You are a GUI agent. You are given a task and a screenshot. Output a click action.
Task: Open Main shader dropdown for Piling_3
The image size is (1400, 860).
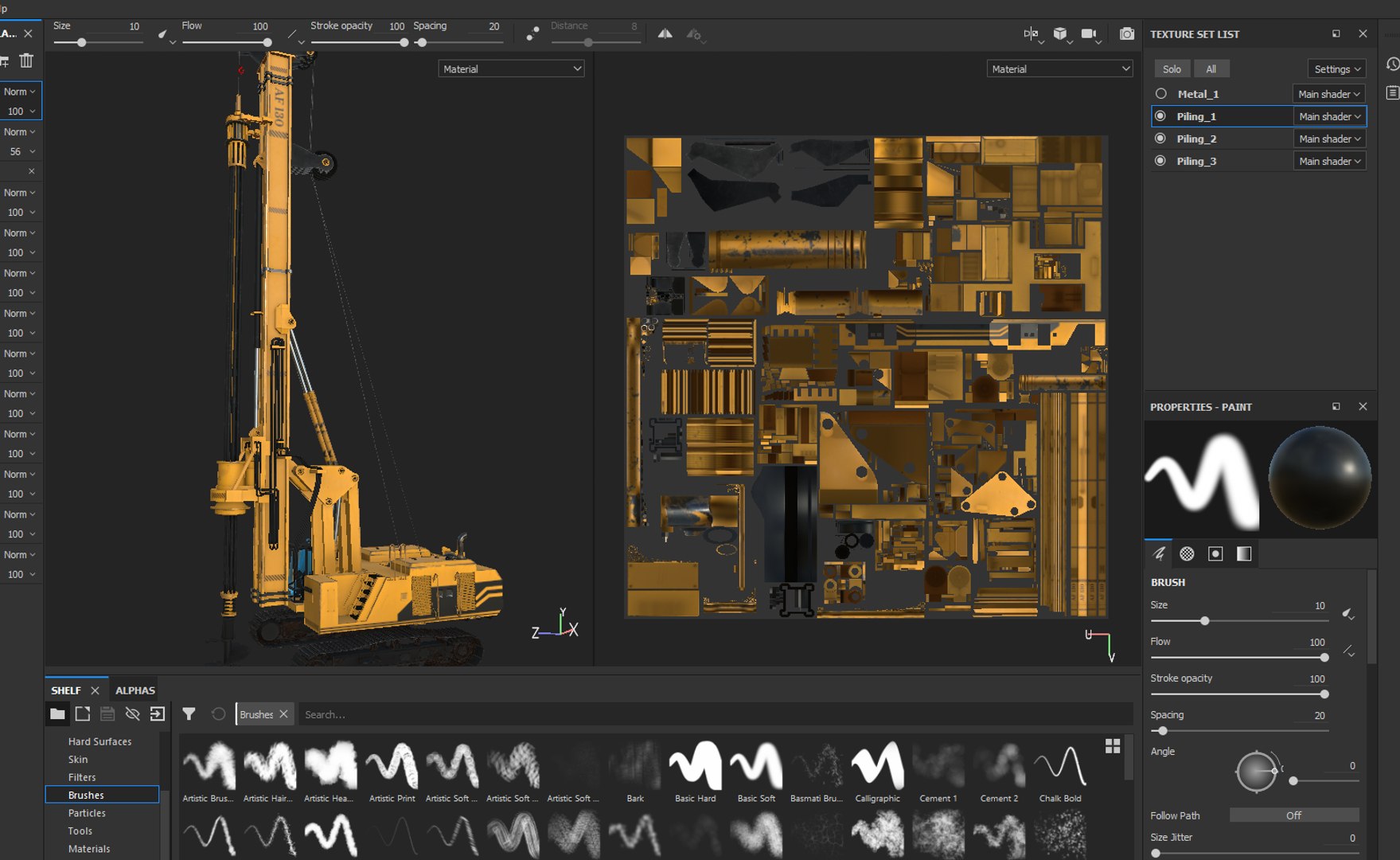1329,161
